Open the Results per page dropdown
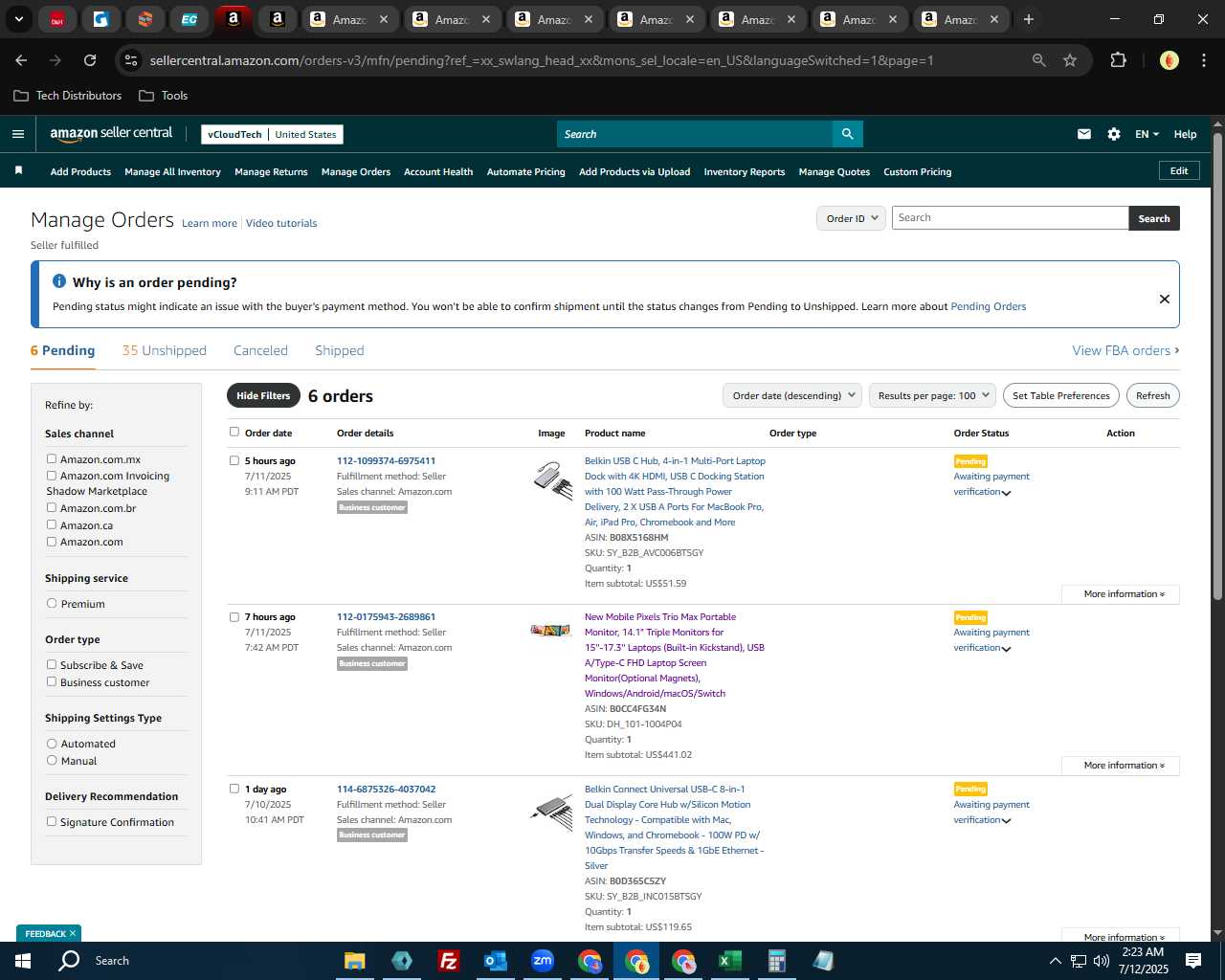The height and width of the screenshot is (980, 1225). point(932,395)
